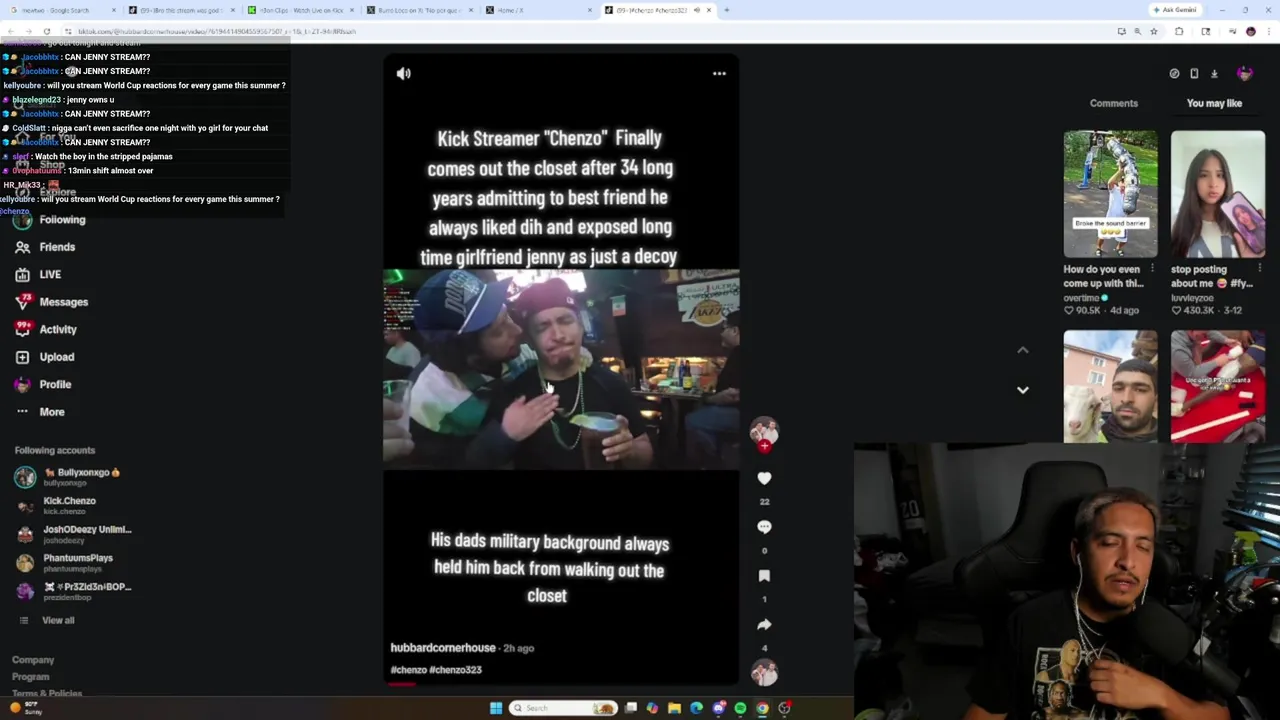Screen dimensions: 1280x720
Task: Share the video with the arrow icon
Action: [x=764, y=624]
